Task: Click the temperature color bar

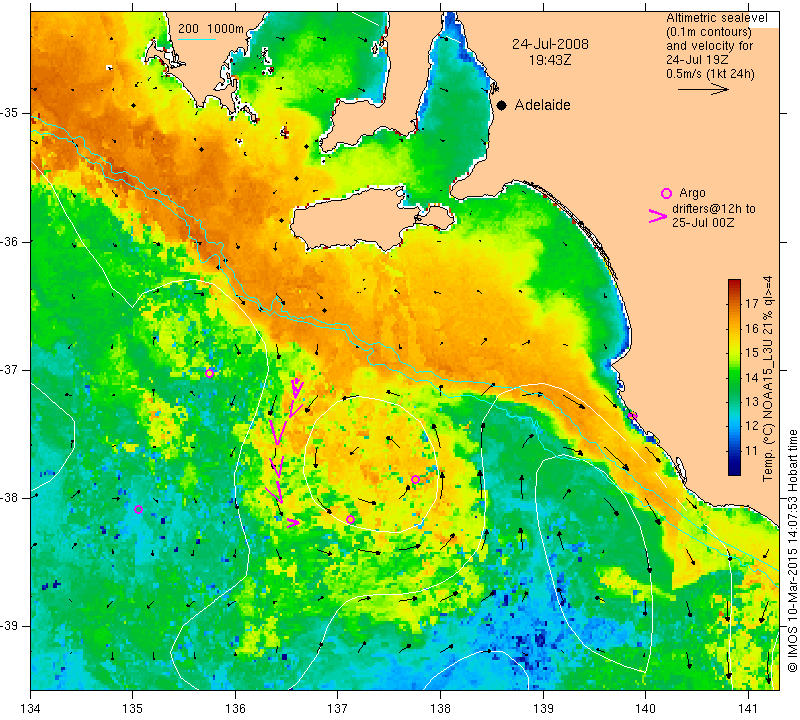Action: click(734, 377)
